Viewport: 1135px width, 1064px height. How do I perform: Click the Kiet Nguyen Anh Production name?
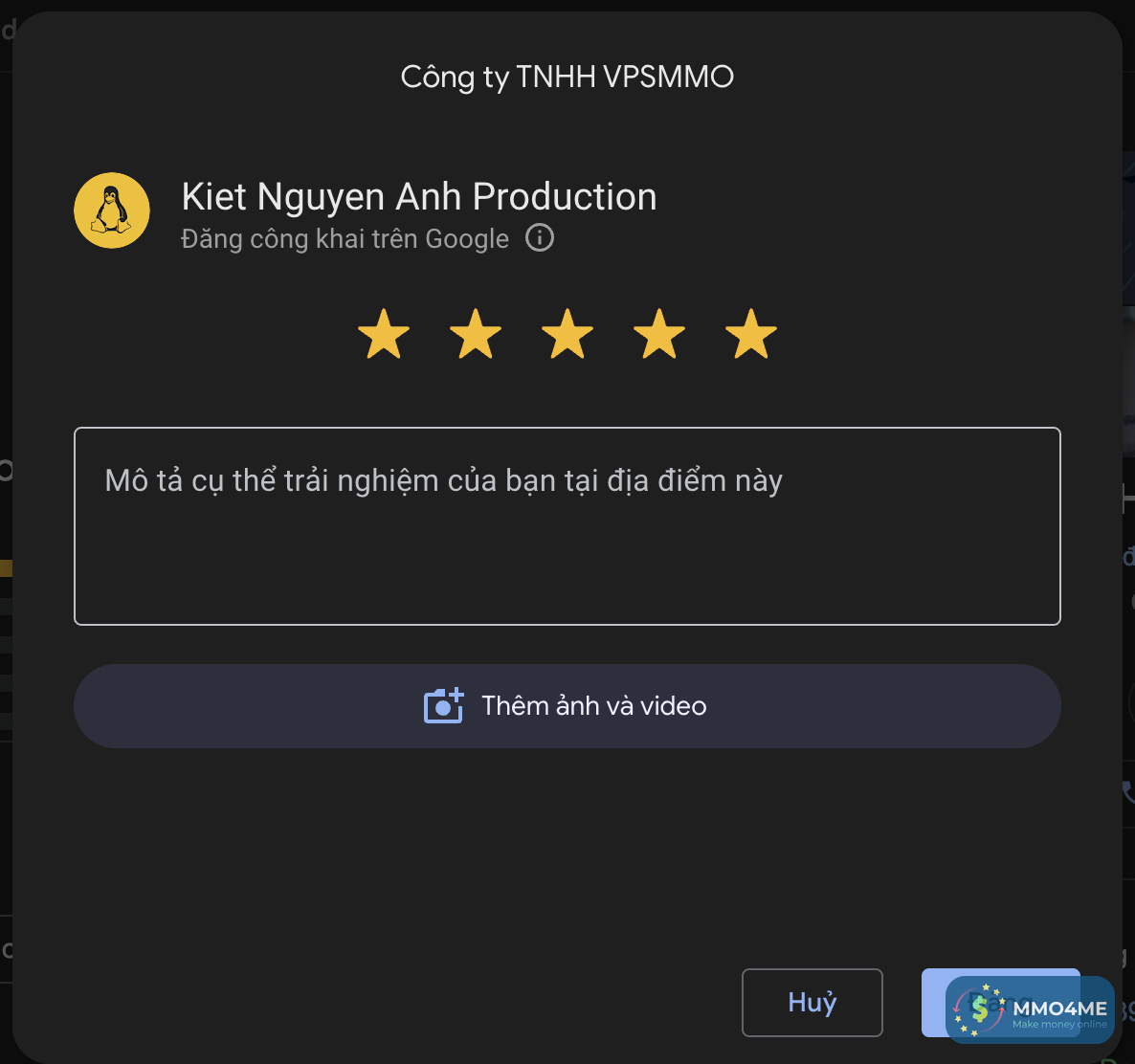(419, 197)
